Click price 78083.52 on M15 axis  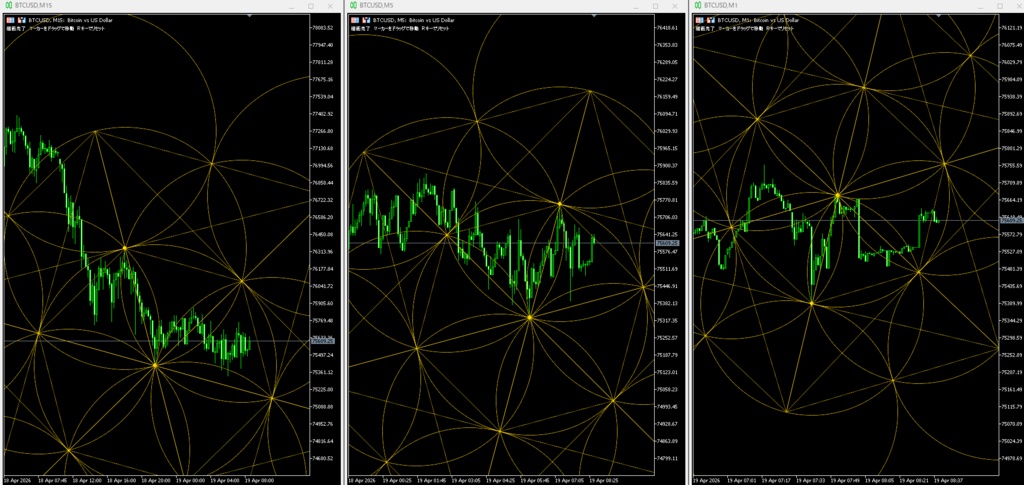coord(325,28)
